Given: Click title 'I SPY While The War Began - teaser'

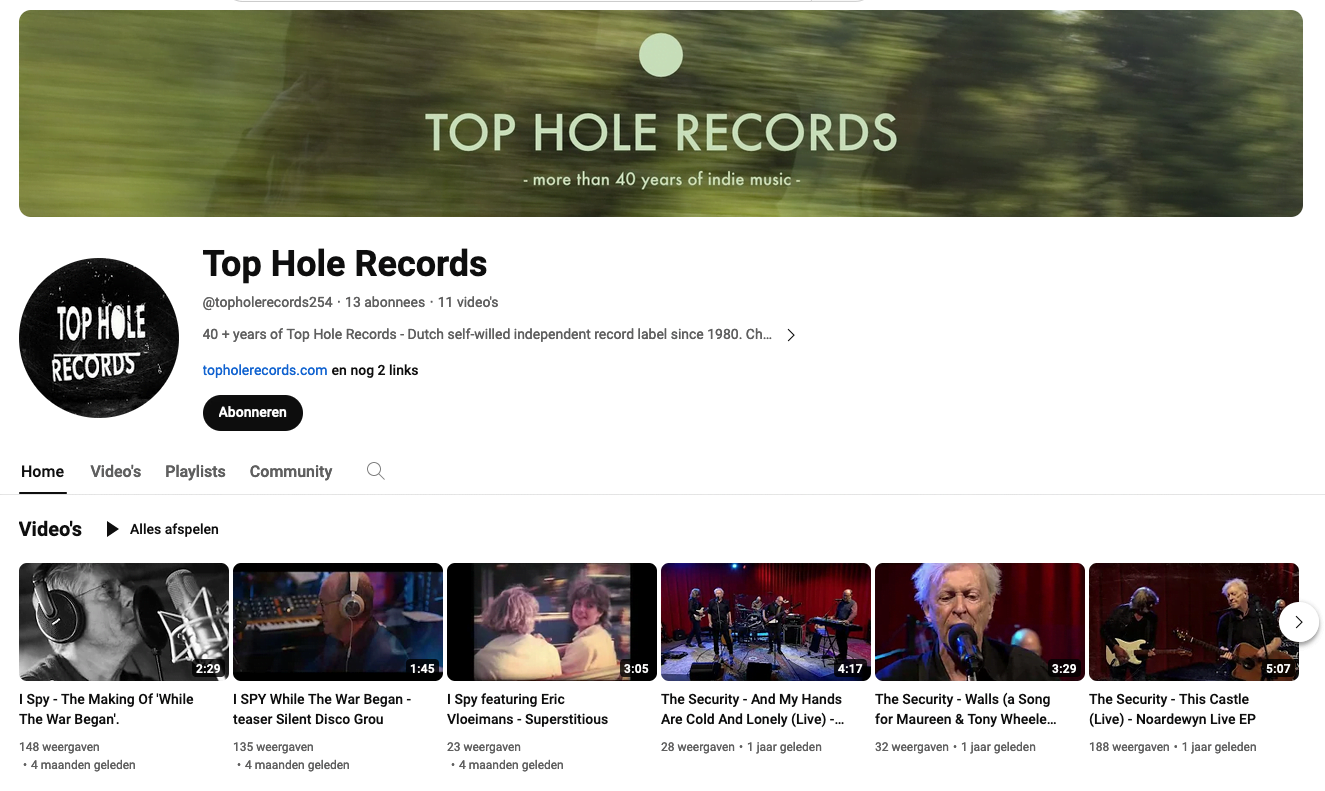Looking at the screenshot, I should pyautogui.click(x=322, y=709).
